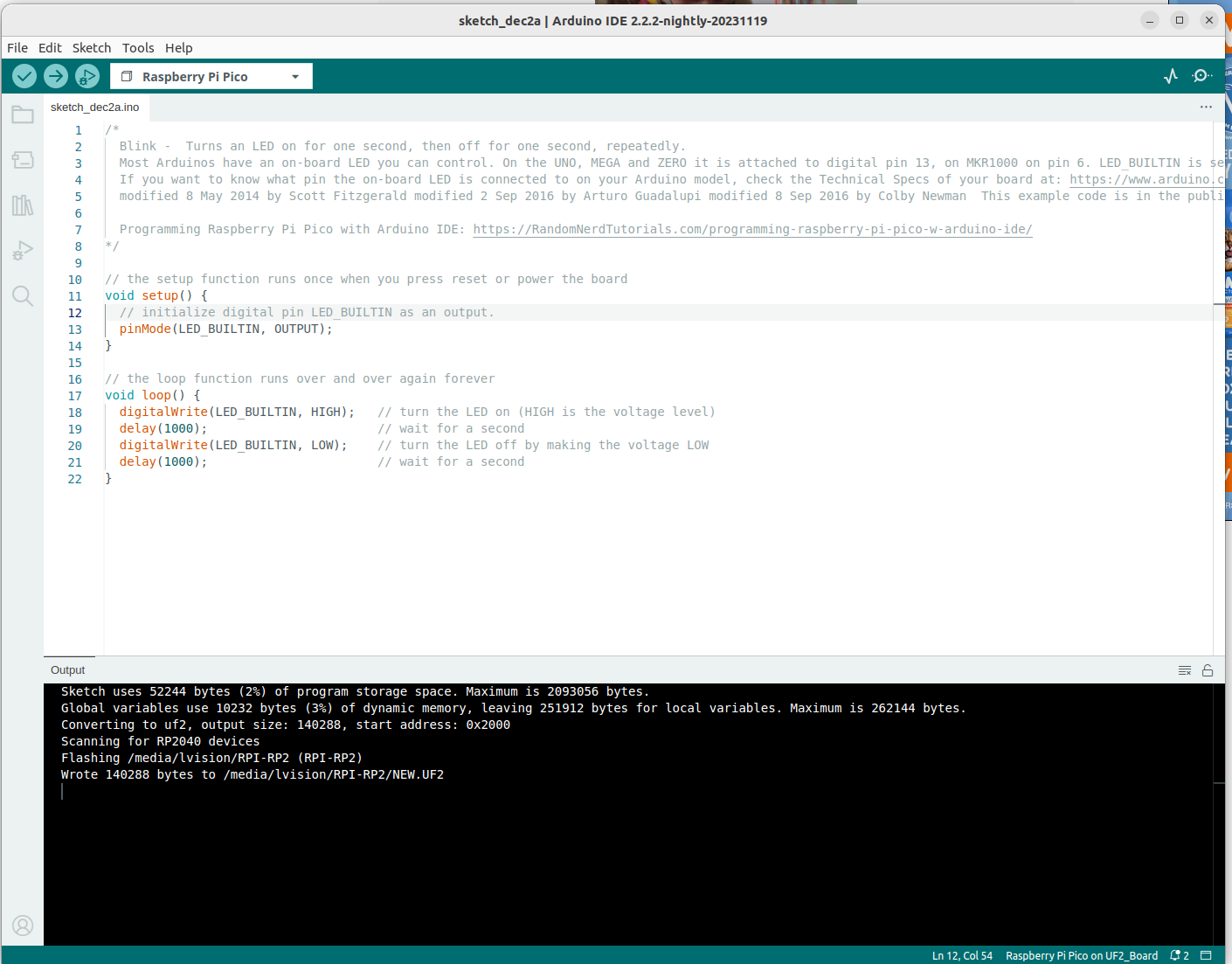The height and width of the screenshot is (964, 1232).
Task: Toggle output word wrap icon
Action: tap(1185, 670)
